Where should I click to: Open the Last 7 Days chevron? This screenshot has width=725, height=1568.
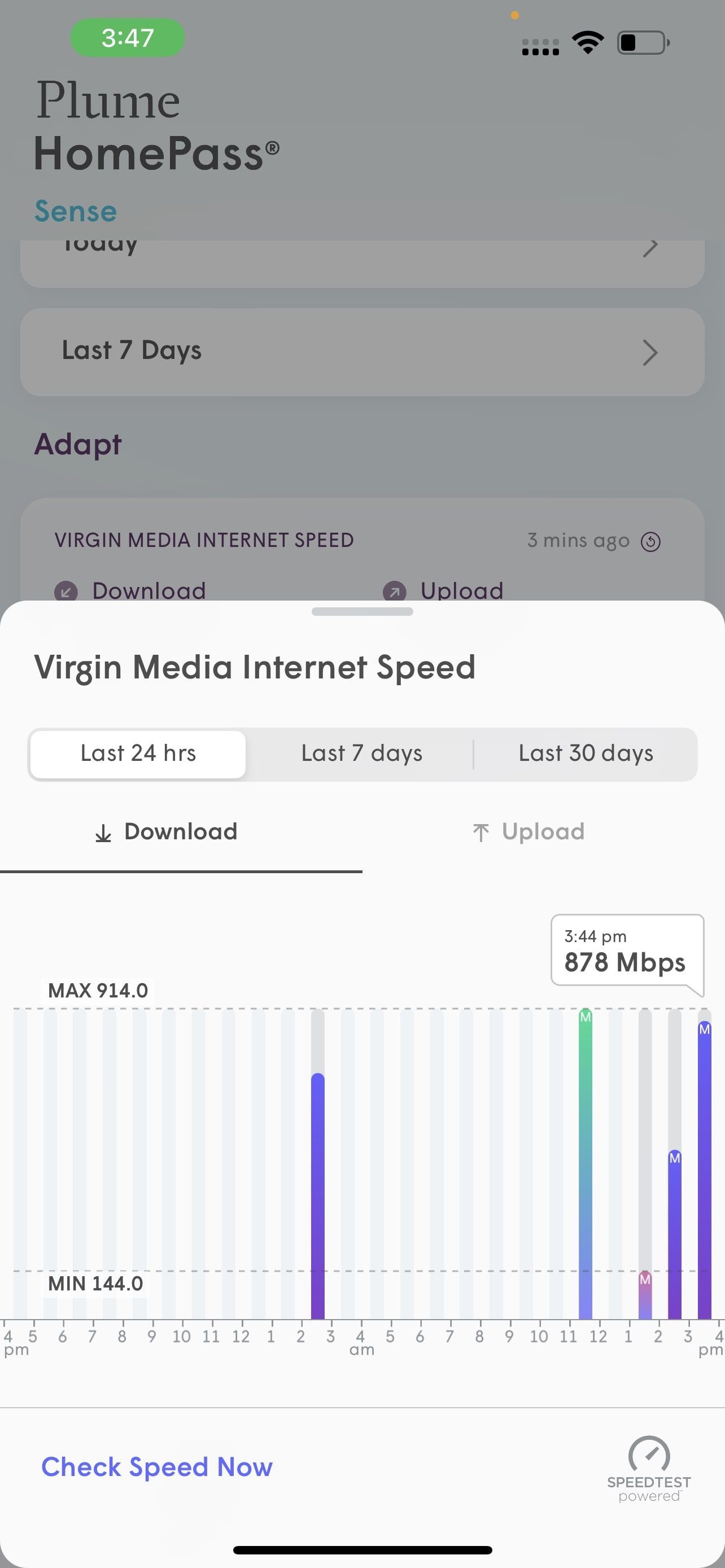tap(650, 352)
